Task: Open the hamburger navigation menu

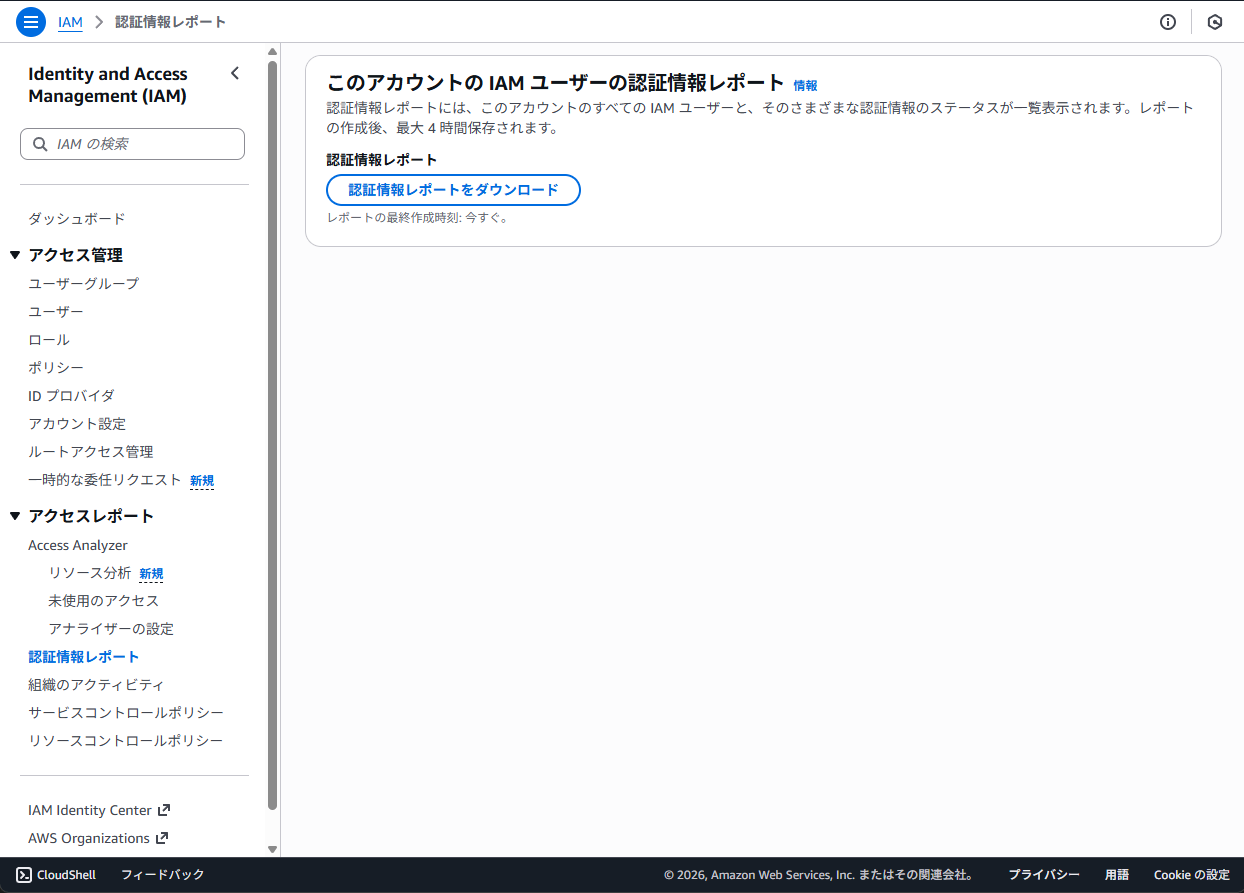Action: click(31, 22)
